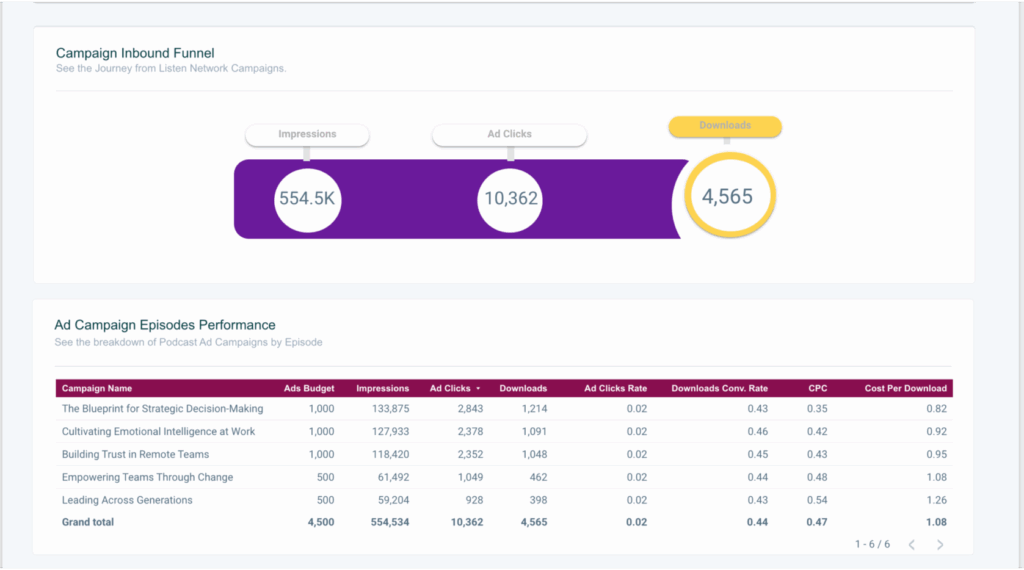Image resolution: width=1024 pixels, height=570 pixels.
Task: Sort table by Ads Budget column
Action: pos(309,388)
